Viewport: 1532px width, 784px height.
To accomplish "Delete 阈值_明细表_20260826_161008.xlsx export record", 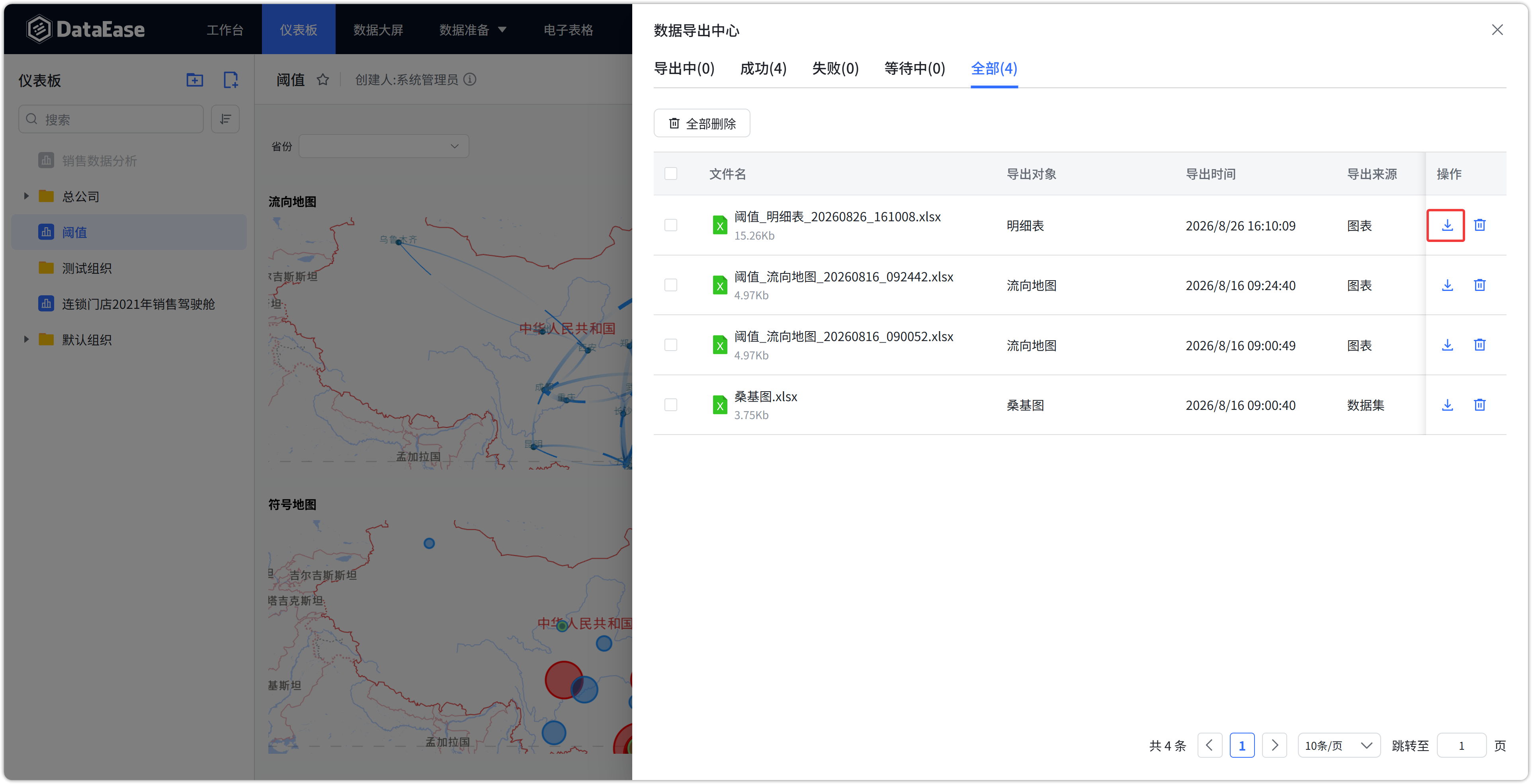I will [x=1480, y=225].
